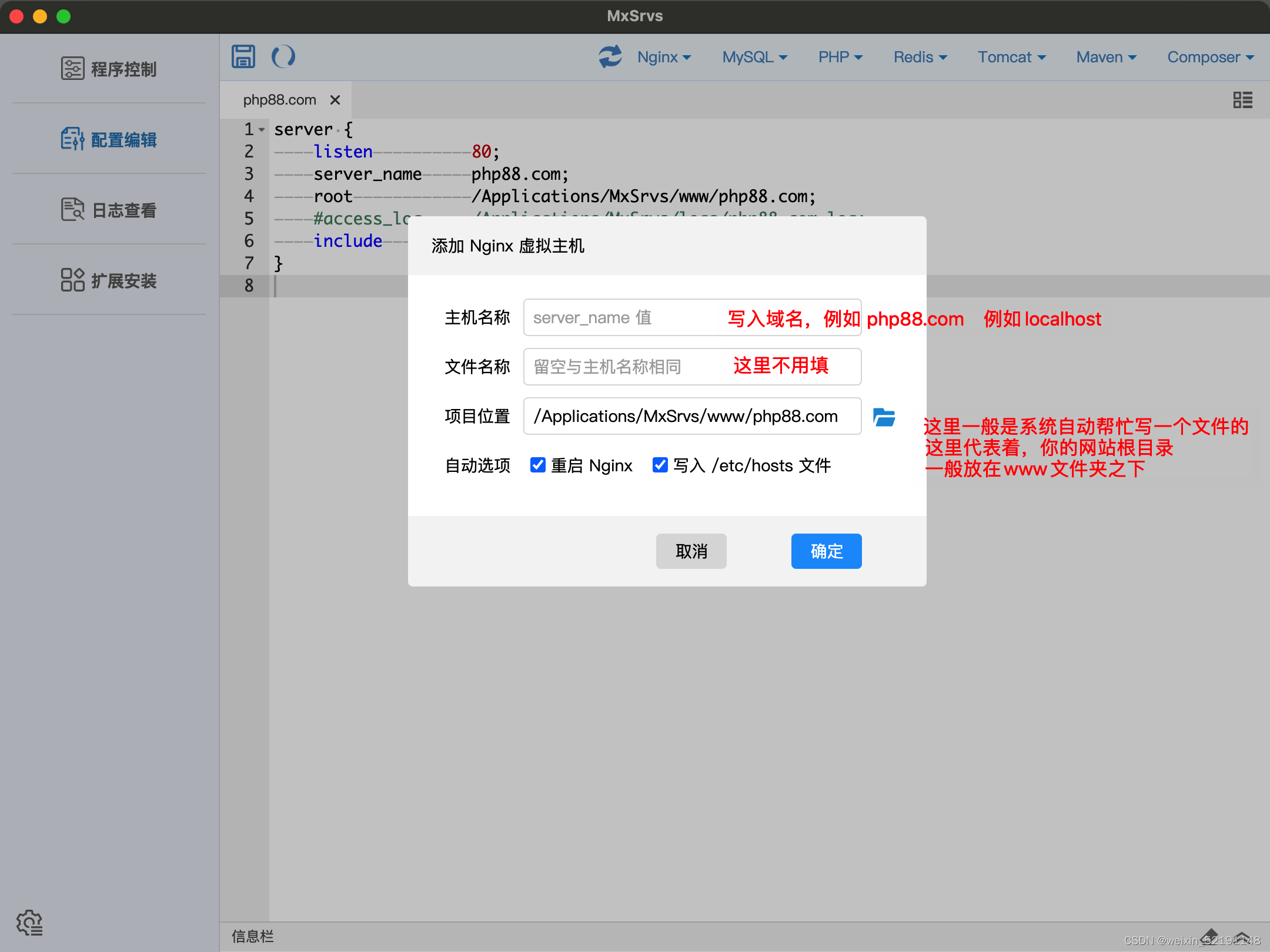Click the save config floppy disk icon
1270x952 pixels.
point(243,56)
